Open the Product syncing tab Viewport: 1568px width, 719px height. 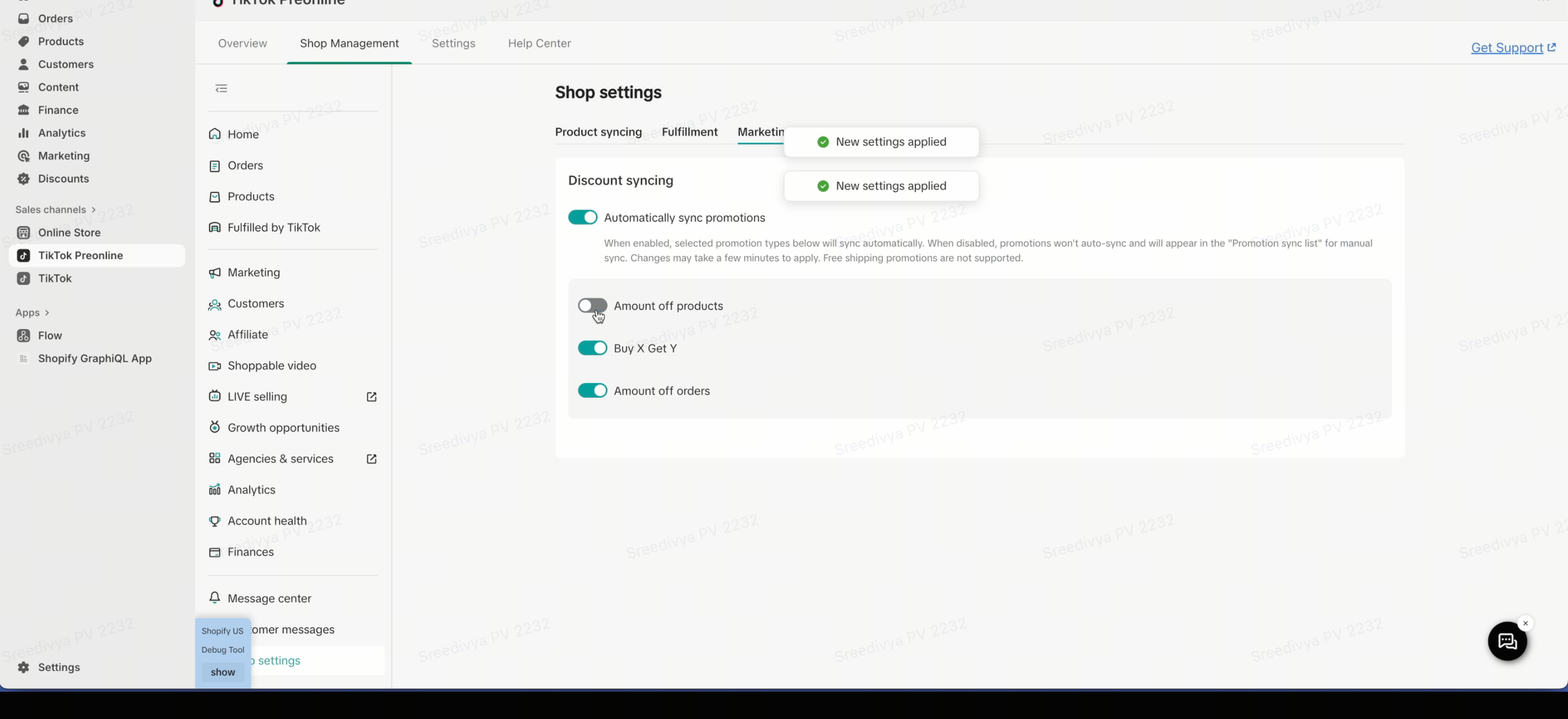point(598,132)
